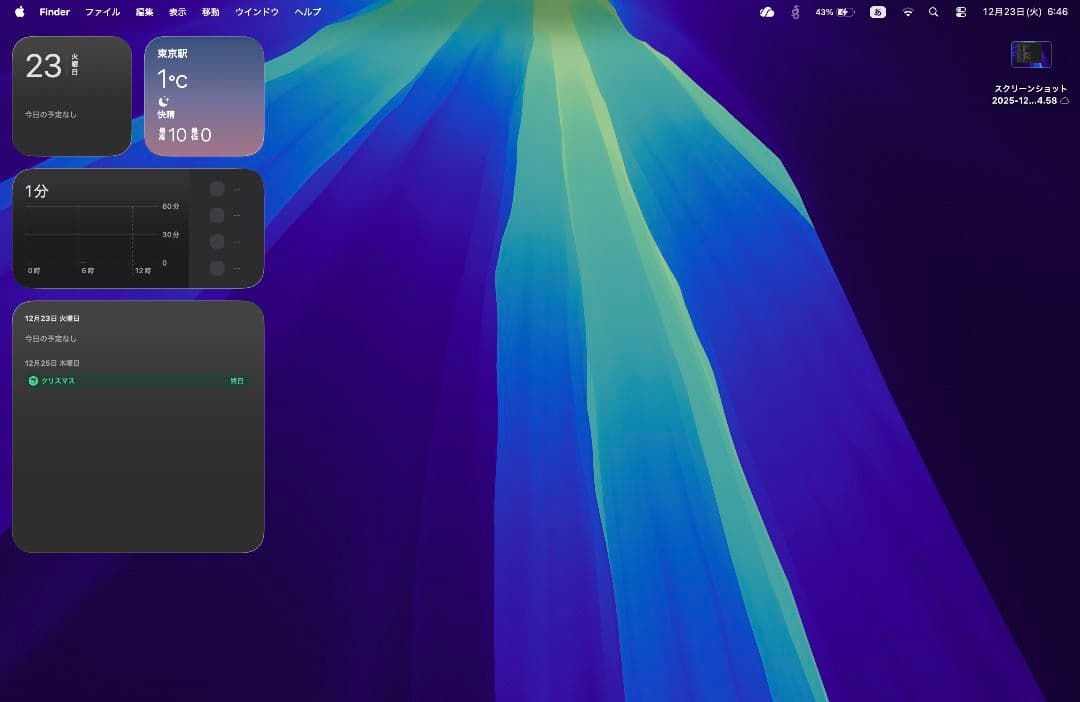Expand the 移動 menu

click(x=210, y=12)
